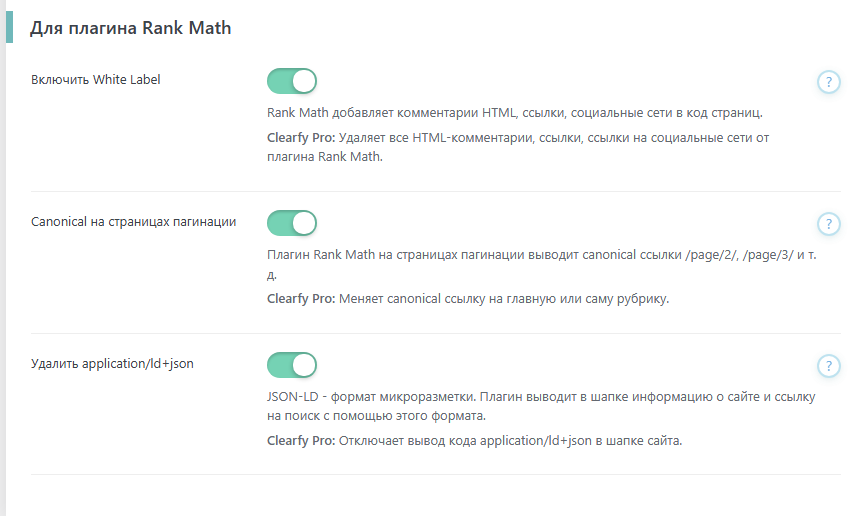
Task: Click Clearfy Pro note about удаляет HTML-комментарии
Action: point(518,147)
